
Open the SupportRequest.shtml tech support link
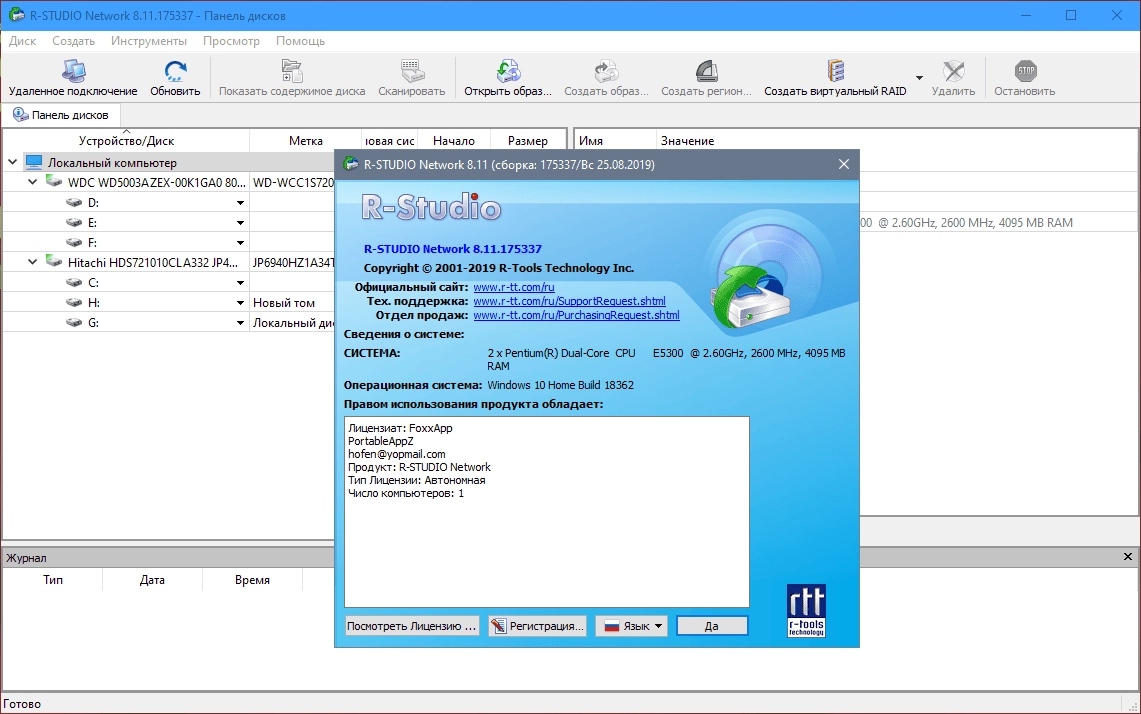[x=569, y=301]
